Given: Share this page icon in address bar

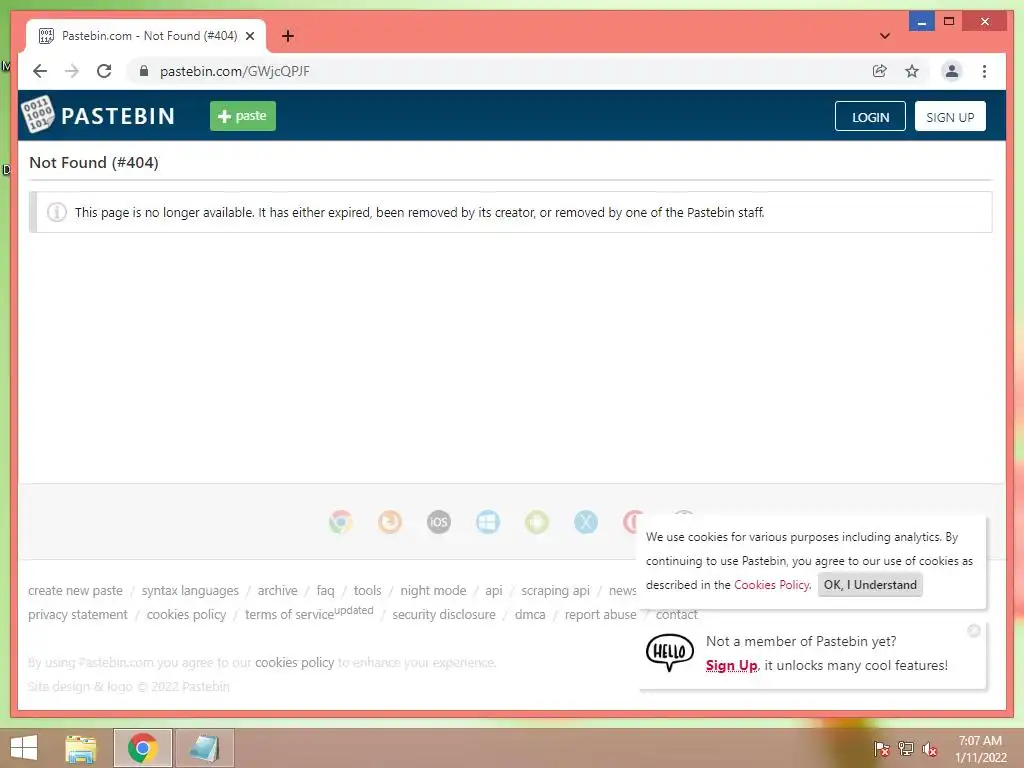Looking at the screenshot, I should pyautogui.click(x=880, y=71).
